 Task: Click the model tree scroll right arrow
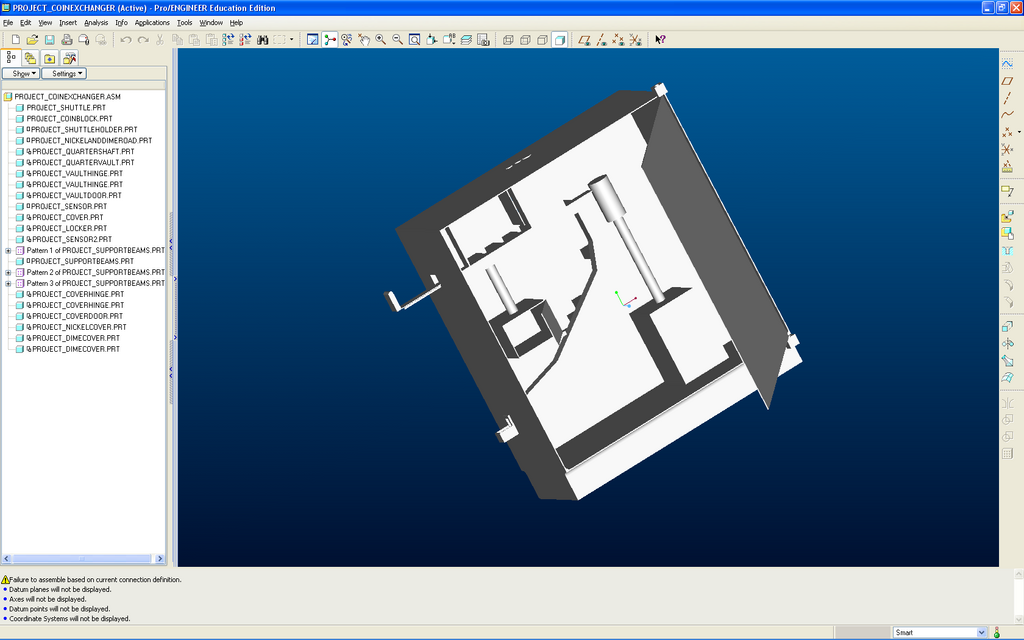pyautogui.click(x=160, y=559)
